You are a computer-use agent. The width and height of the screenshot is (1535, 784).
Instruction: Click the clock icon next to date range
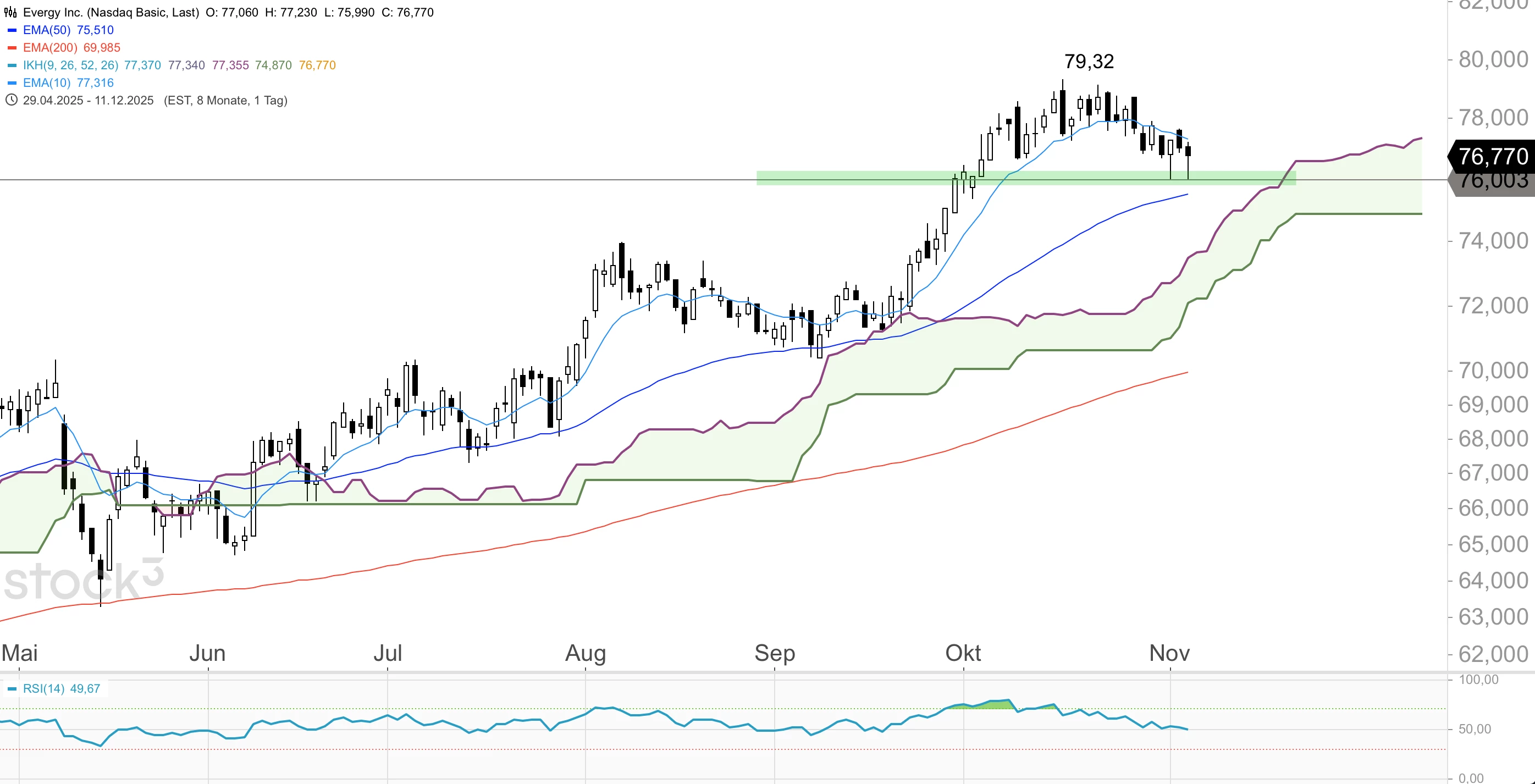pos(11,100)
